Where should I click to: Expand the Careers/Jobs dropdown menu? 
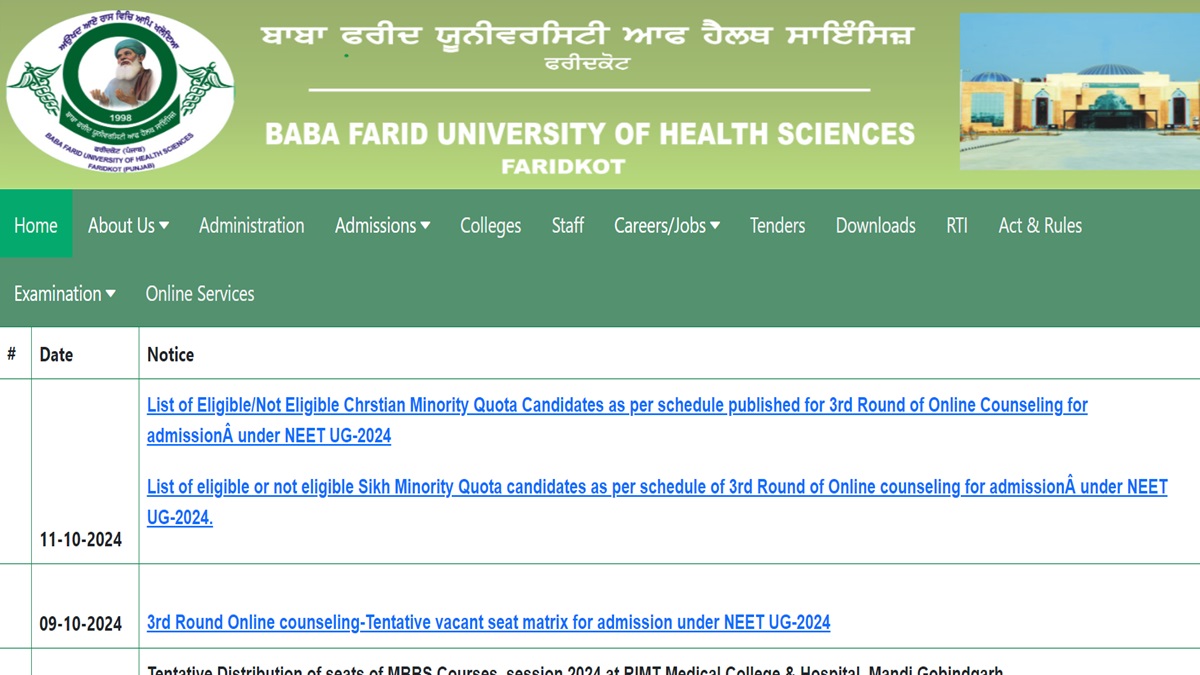[x=667, y=226]
